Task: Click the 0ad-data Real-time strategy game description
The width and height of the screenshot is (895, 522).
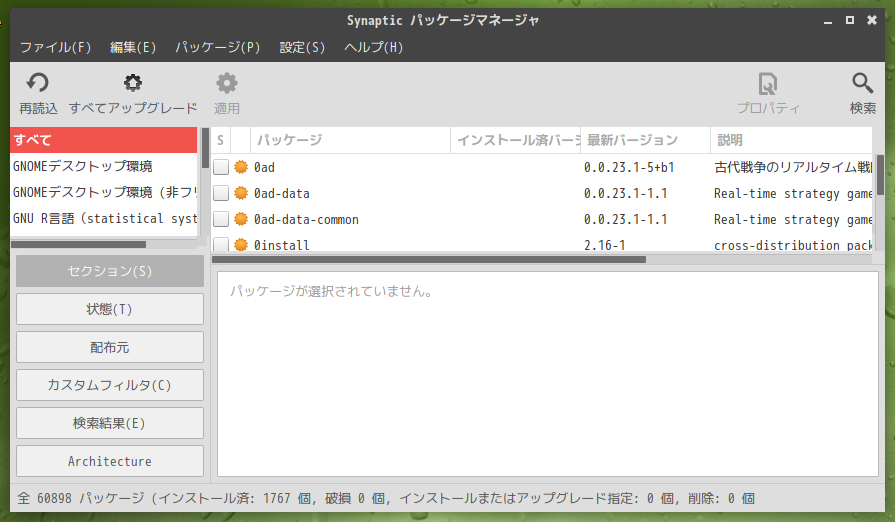Action: pyautogui.click(x=793, y=193)
